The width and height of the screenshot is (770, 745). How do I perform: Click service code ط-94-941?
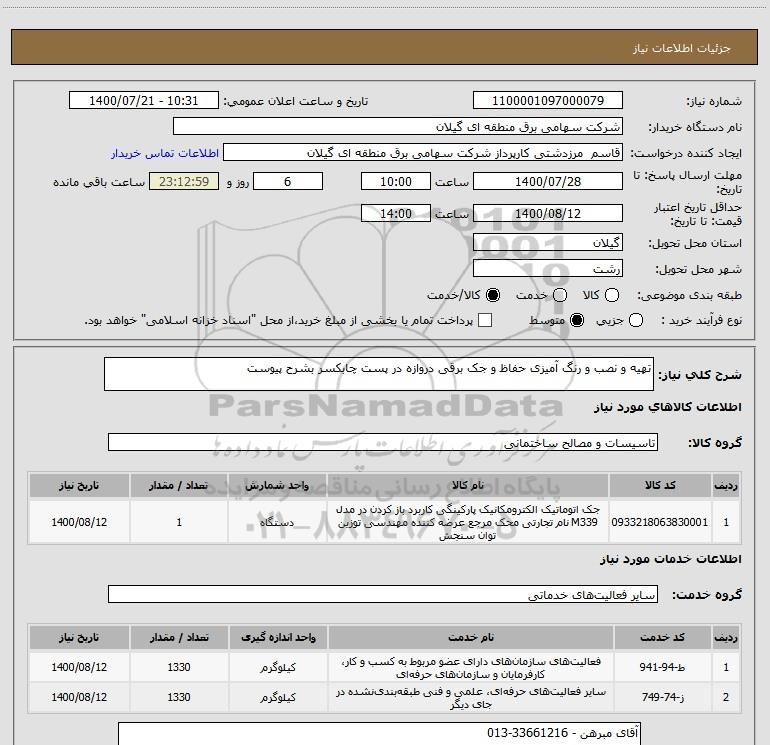[x=662, y=667]
